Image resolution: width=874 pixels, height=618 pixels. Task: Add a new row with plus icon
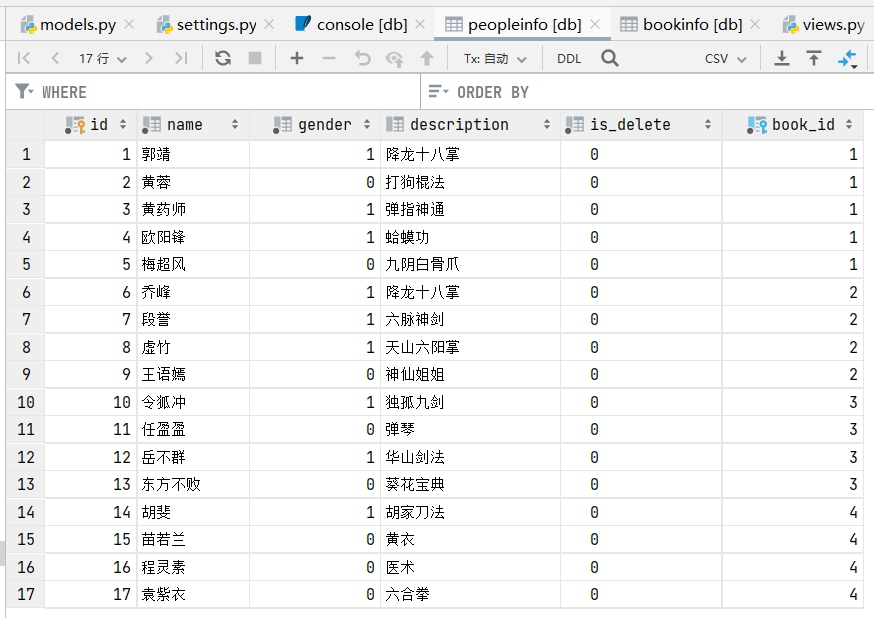tap(297, 58)
